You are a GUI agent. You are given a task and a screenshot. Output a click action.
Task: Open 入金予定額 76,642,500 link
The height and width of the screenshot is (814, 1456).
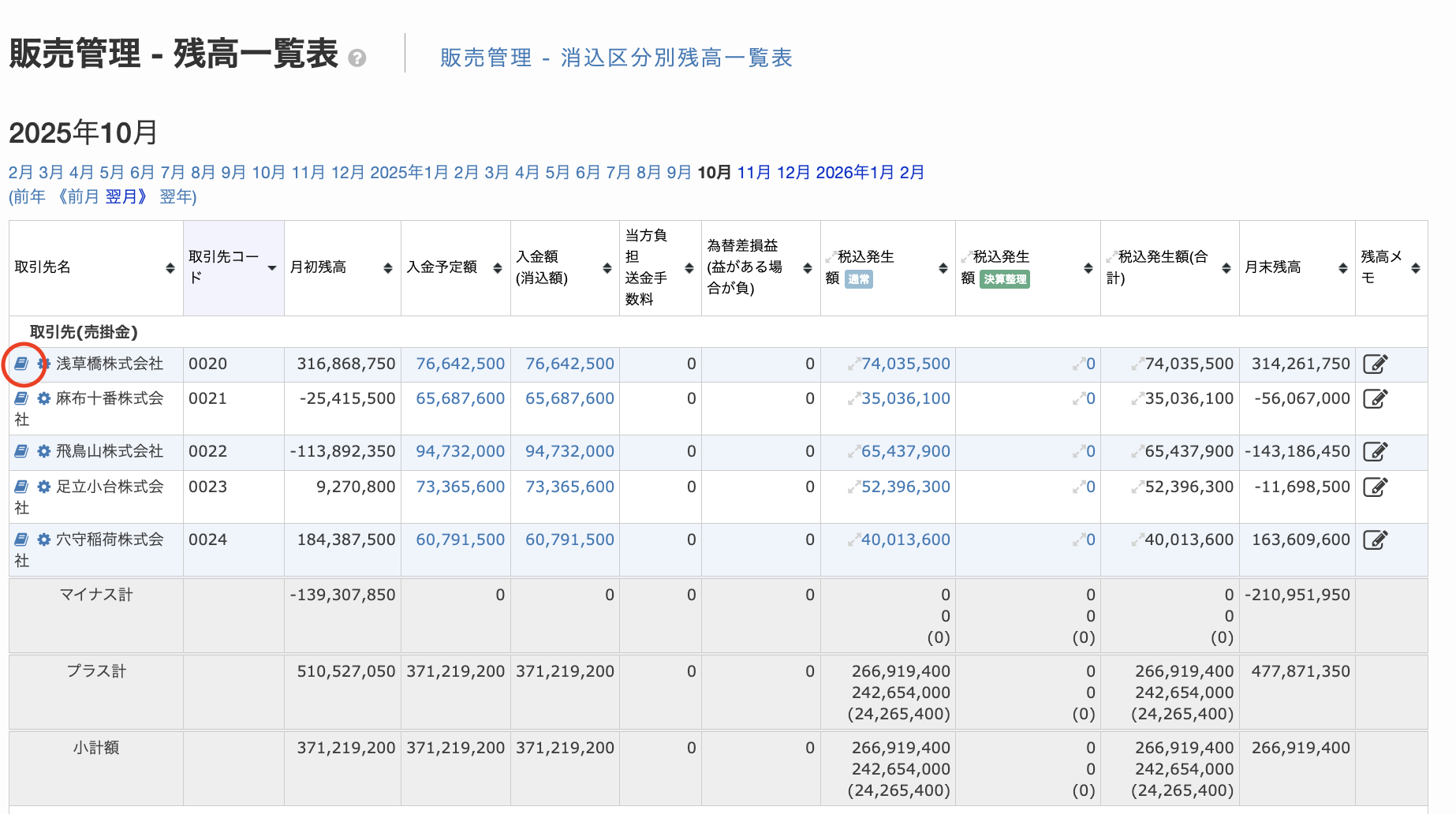460,364
